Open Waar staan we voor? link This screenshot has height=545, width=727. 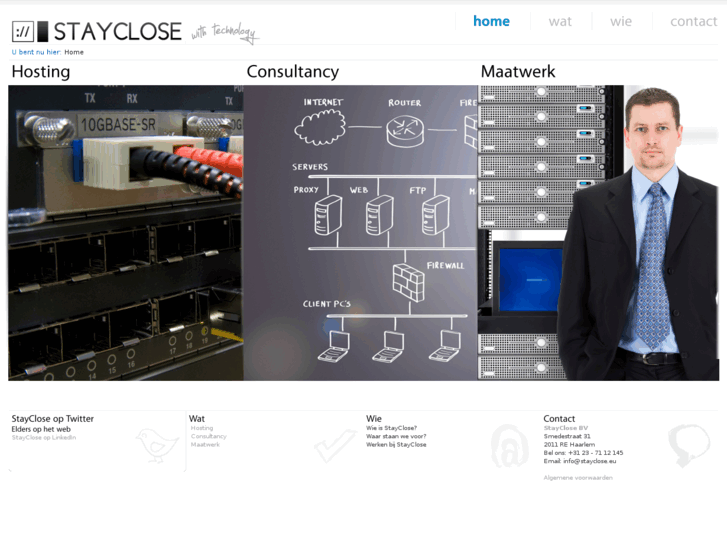click(396, 436)
